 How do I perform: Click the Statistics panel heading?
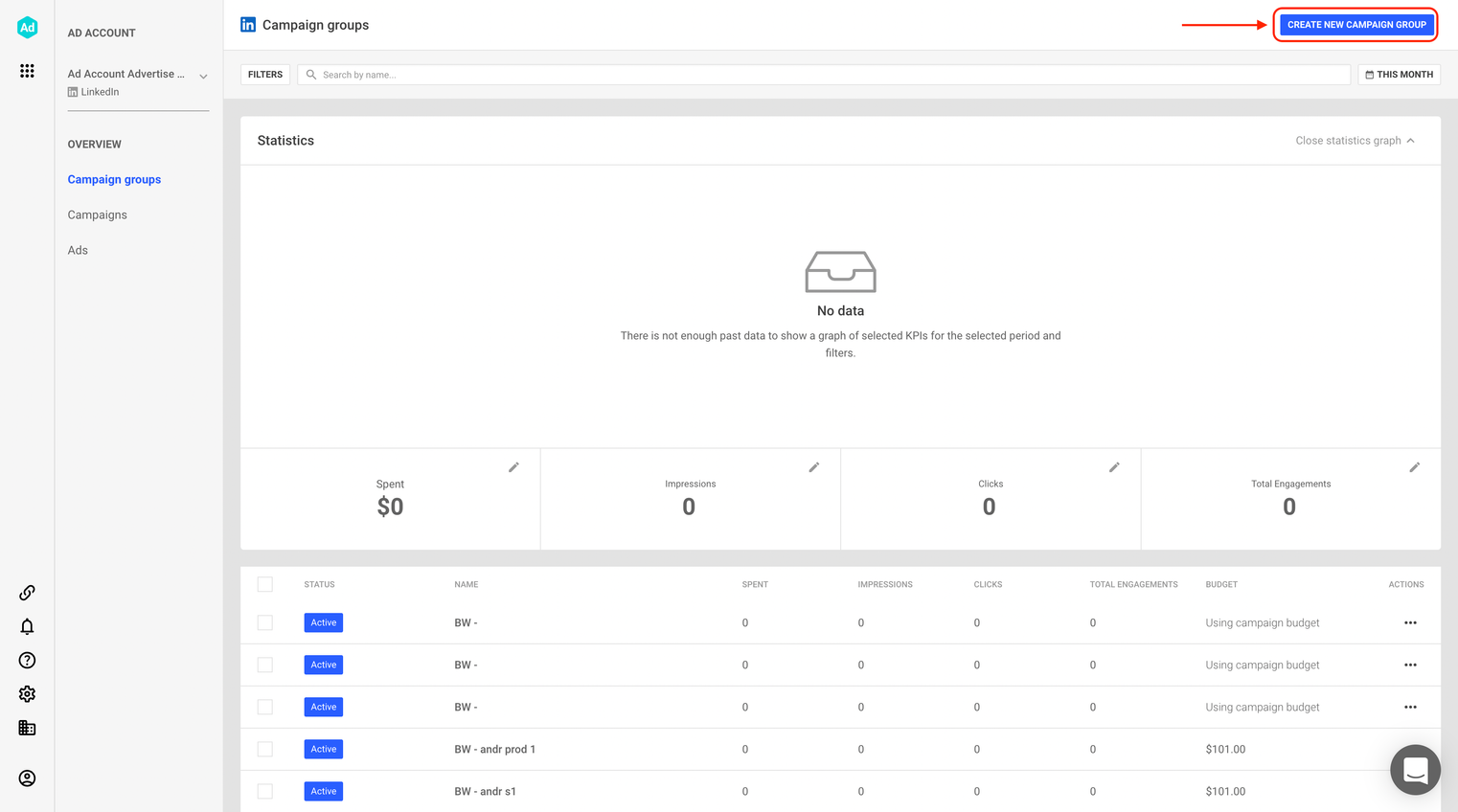(285, 141)
